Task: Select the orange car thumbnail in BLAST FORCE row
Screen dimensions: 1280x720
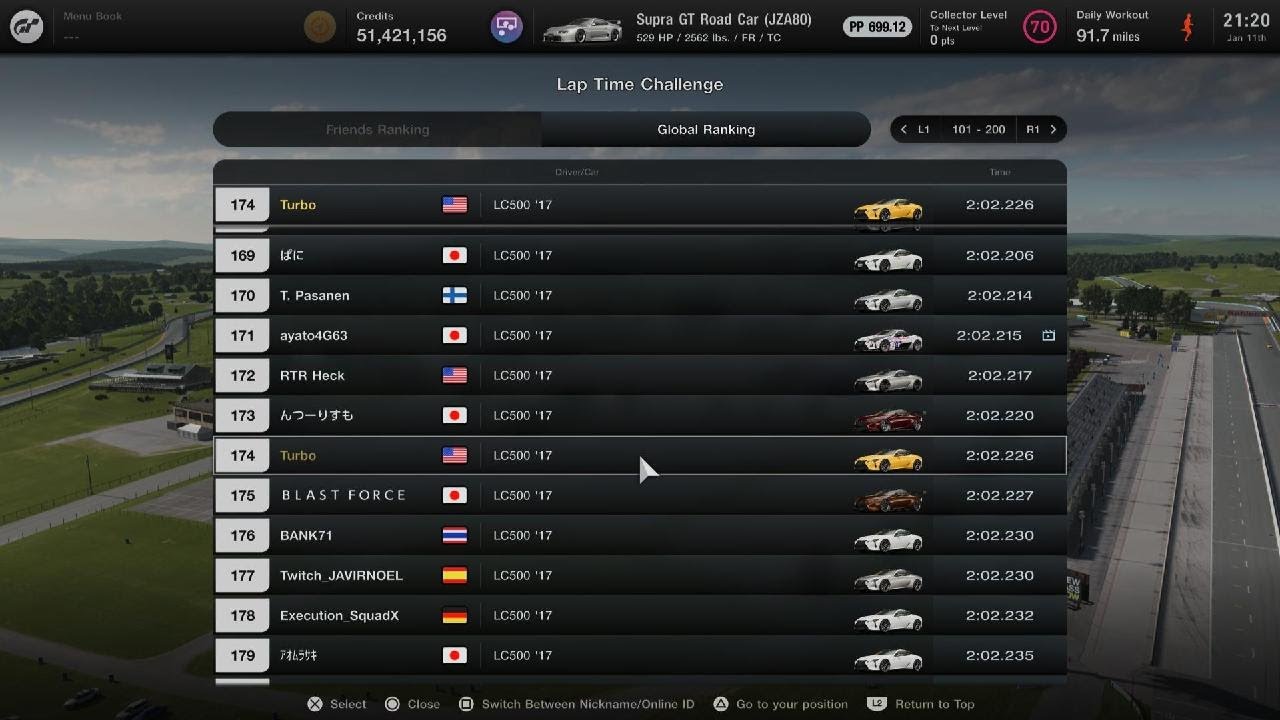Action: pyautogui.click(x=888, y=499)
